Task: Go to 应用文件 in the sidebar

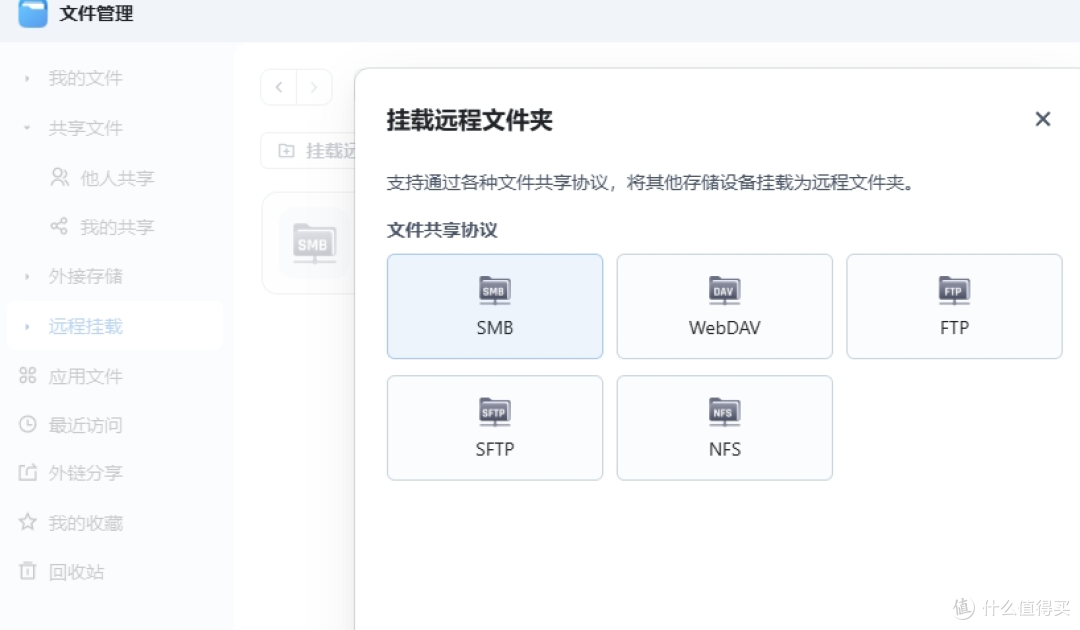Action: pos(86,376)
